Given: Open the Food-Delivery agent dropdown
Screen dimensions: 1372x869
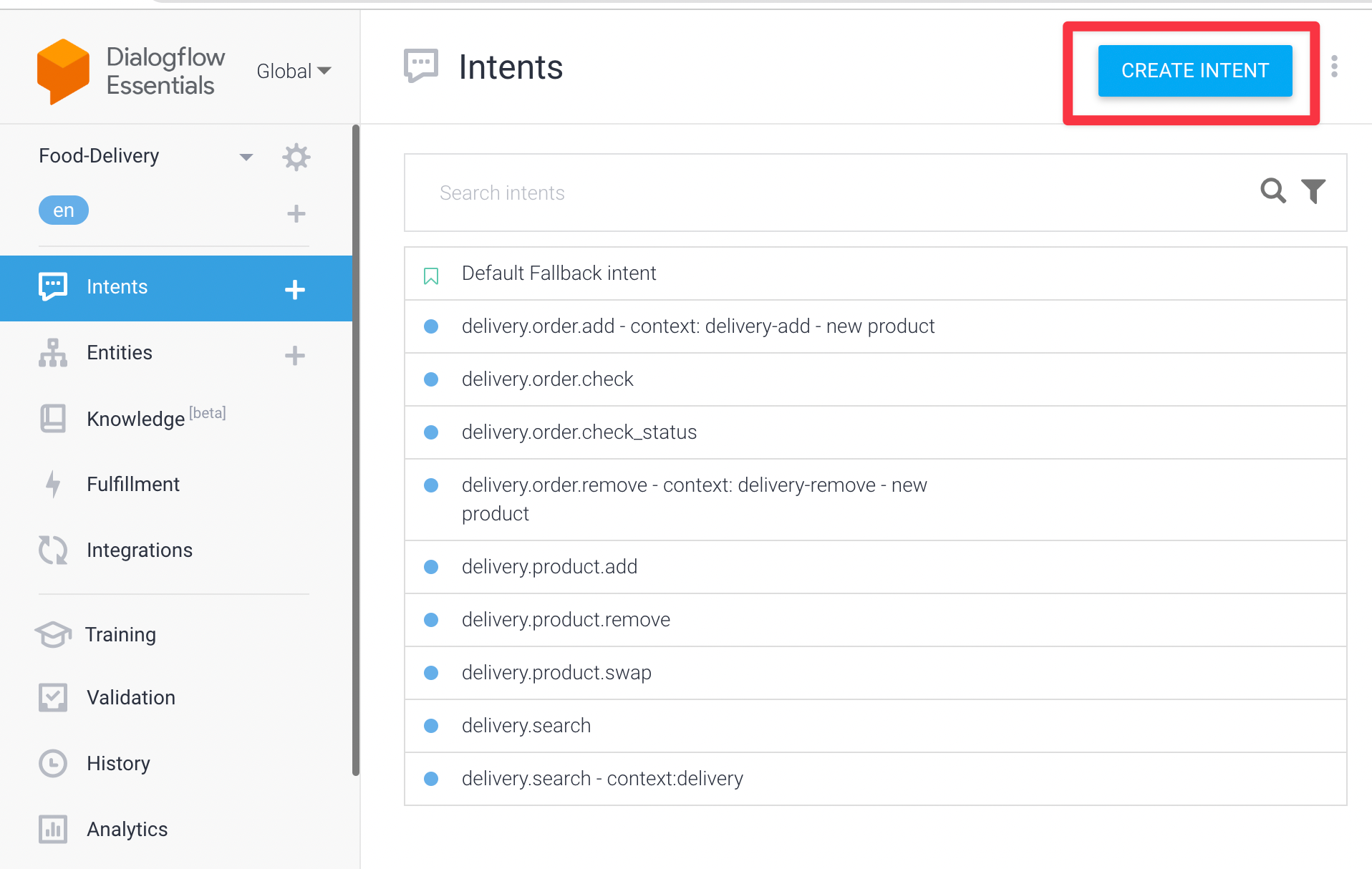Looking at the screenshot, I should (246, 157).
